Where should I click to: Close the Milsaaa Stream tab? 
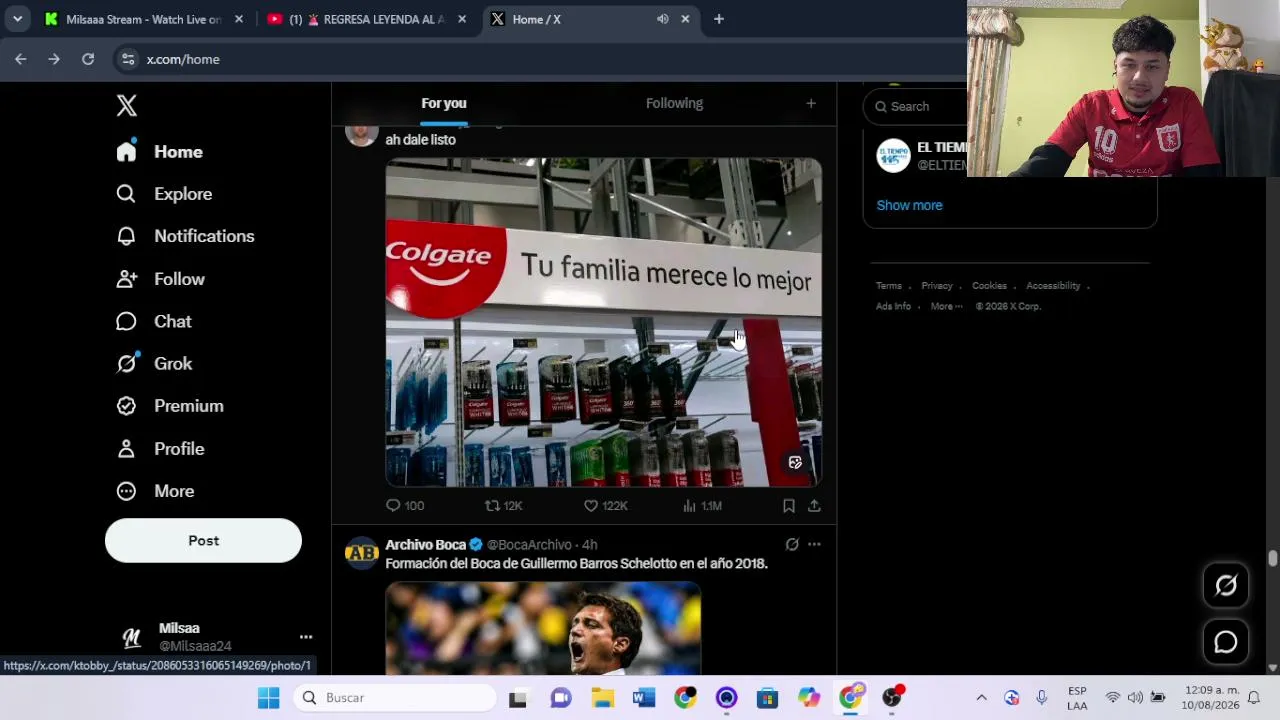click(239, 19)
